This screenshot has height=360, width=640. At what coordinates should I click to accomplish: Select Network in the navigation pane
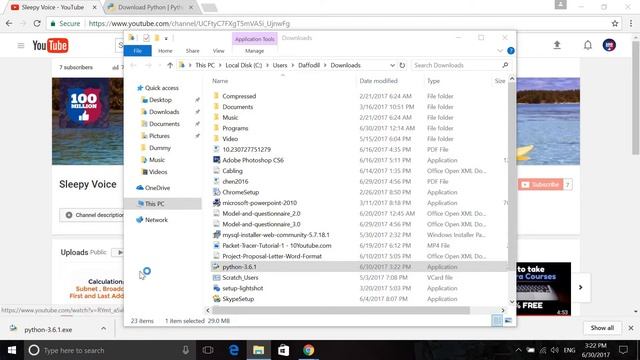[x=156, y=220]
